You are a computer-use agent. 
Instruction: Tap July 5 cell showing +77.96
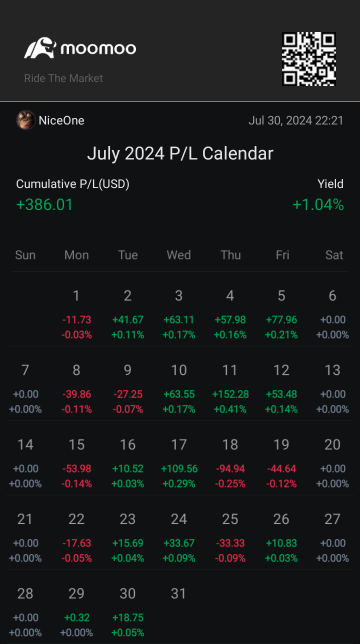pyautogui.click(x=281, y=315)
